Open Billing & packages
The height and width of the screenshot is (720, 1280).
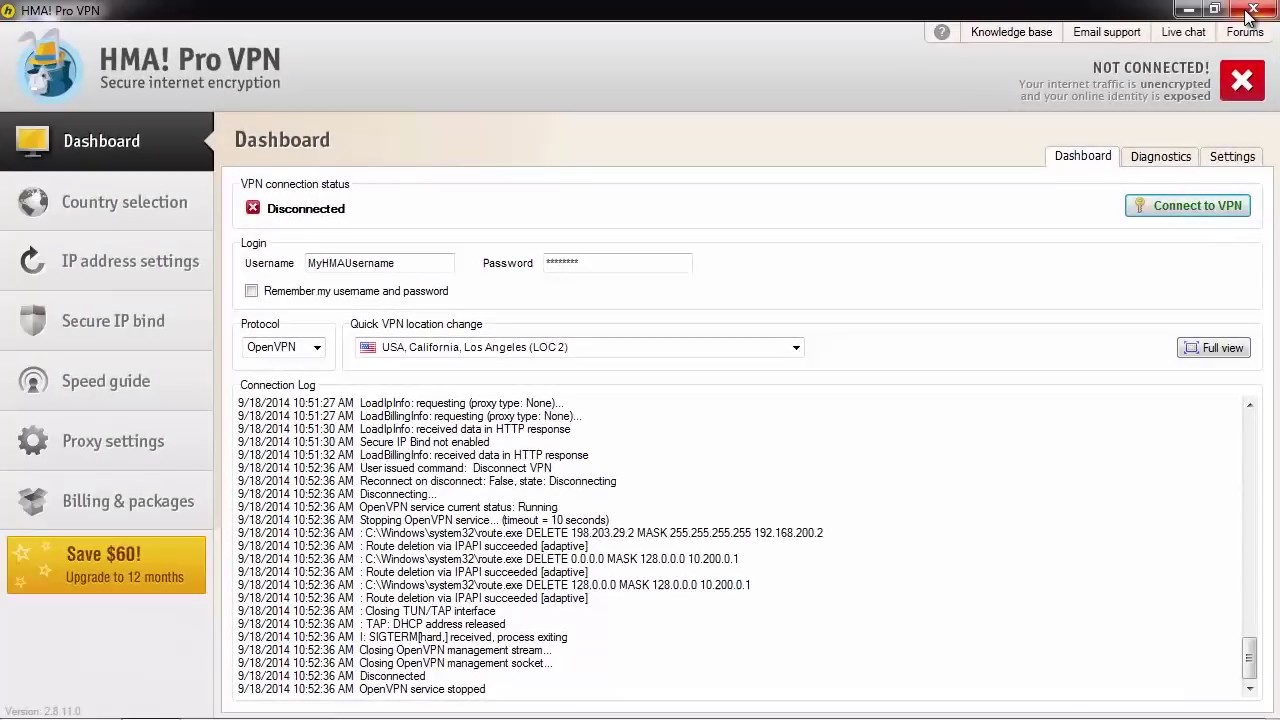point(128,501)
